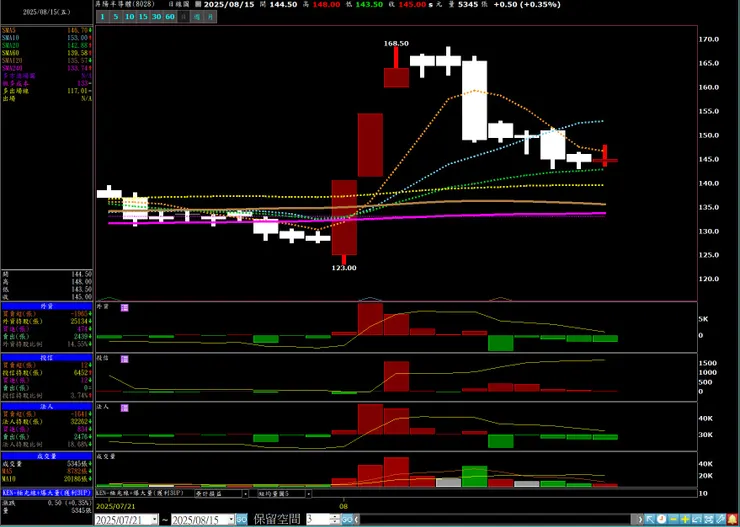Switch chart to 15-minute interval
This screenshot has height=527, width=740.
point(143,17)
